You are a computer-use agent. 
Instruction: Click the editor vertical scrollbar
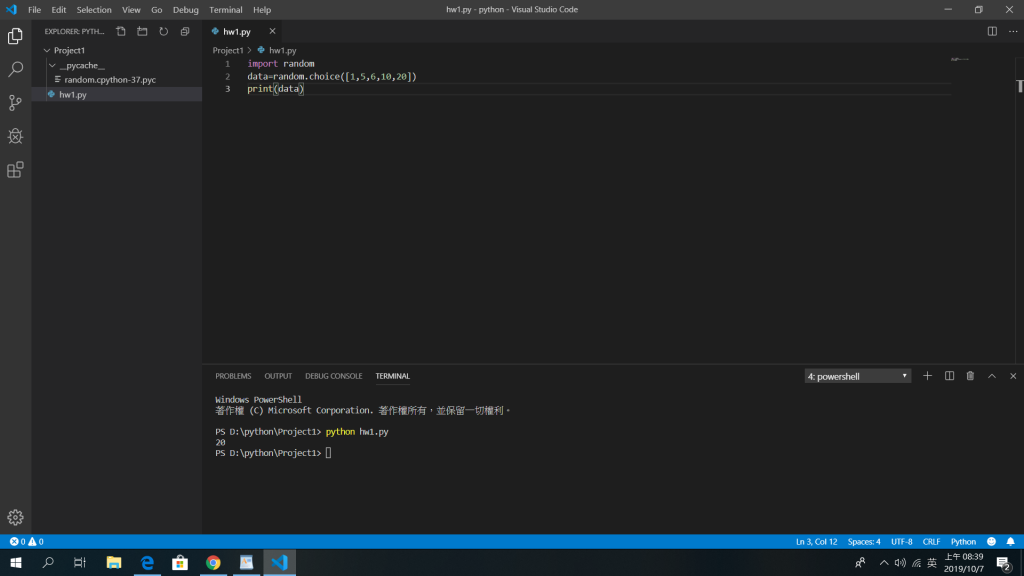click(1019, 209)
